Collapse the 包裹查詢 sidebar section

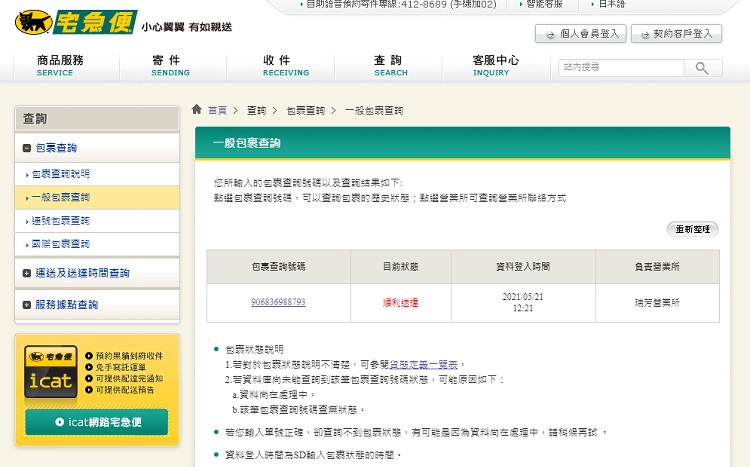tap(27, 148)
